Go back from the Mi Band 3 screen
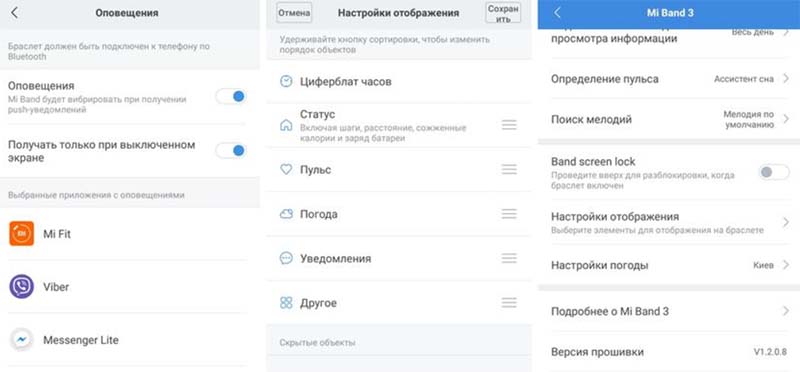Image resolution: width=800 pixels, height=372 pixels. [x=557, y=13]
